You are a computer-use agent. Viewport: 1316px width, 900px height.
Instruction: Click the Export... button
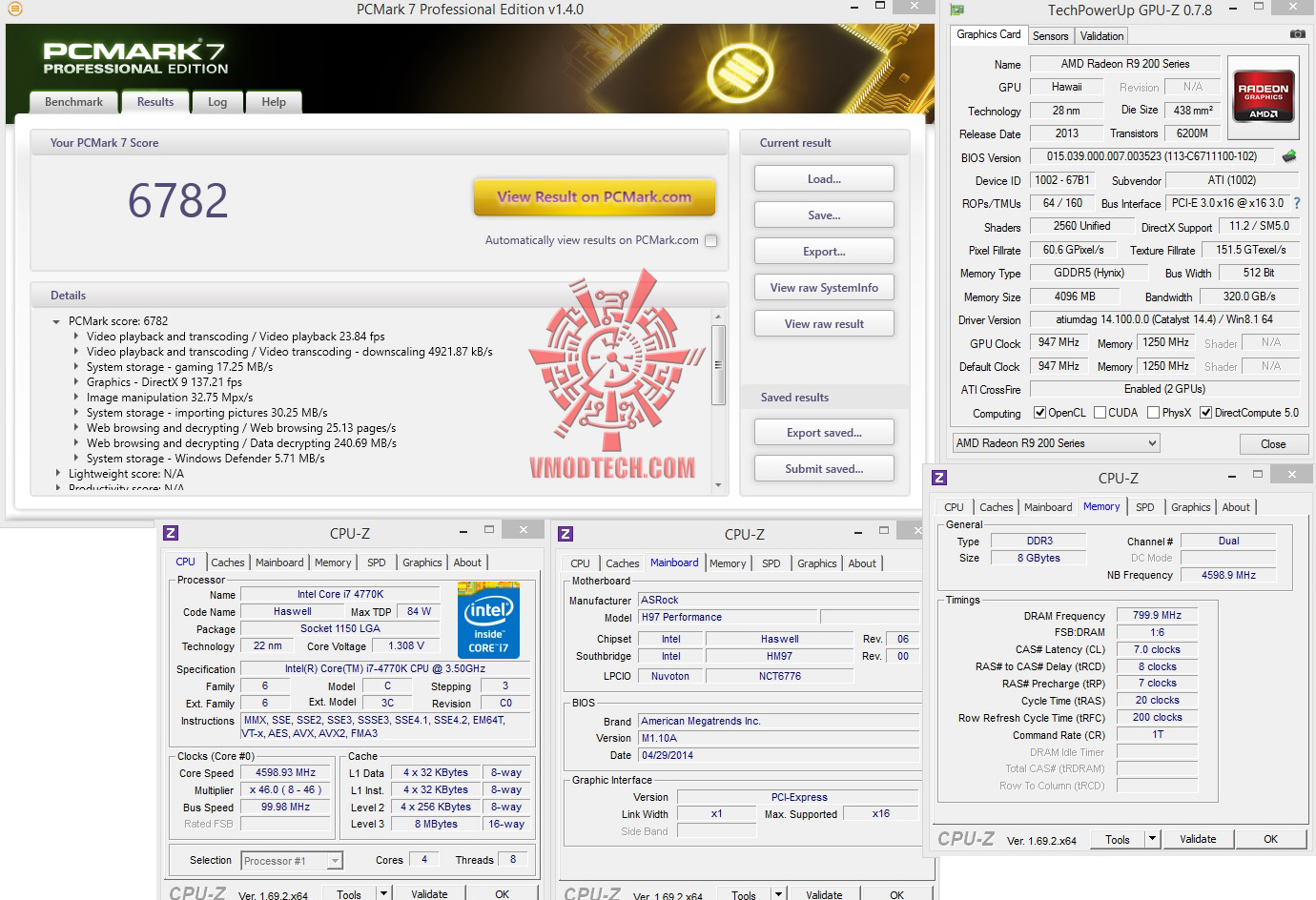(824, 252)
